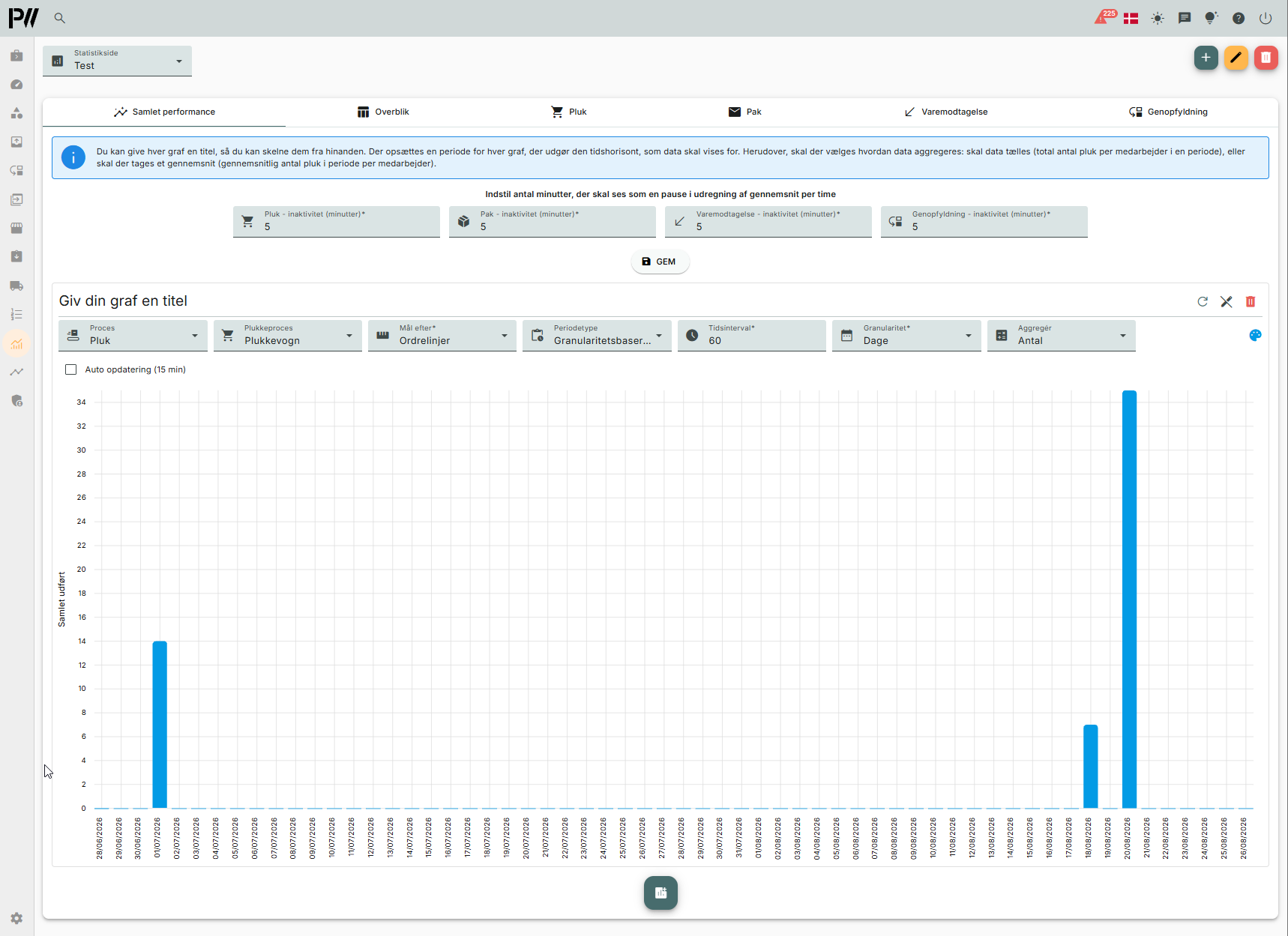Click the power logout icon
Image resolution: width=1288 pixels, height=936 pixels.
point(1266,18)
